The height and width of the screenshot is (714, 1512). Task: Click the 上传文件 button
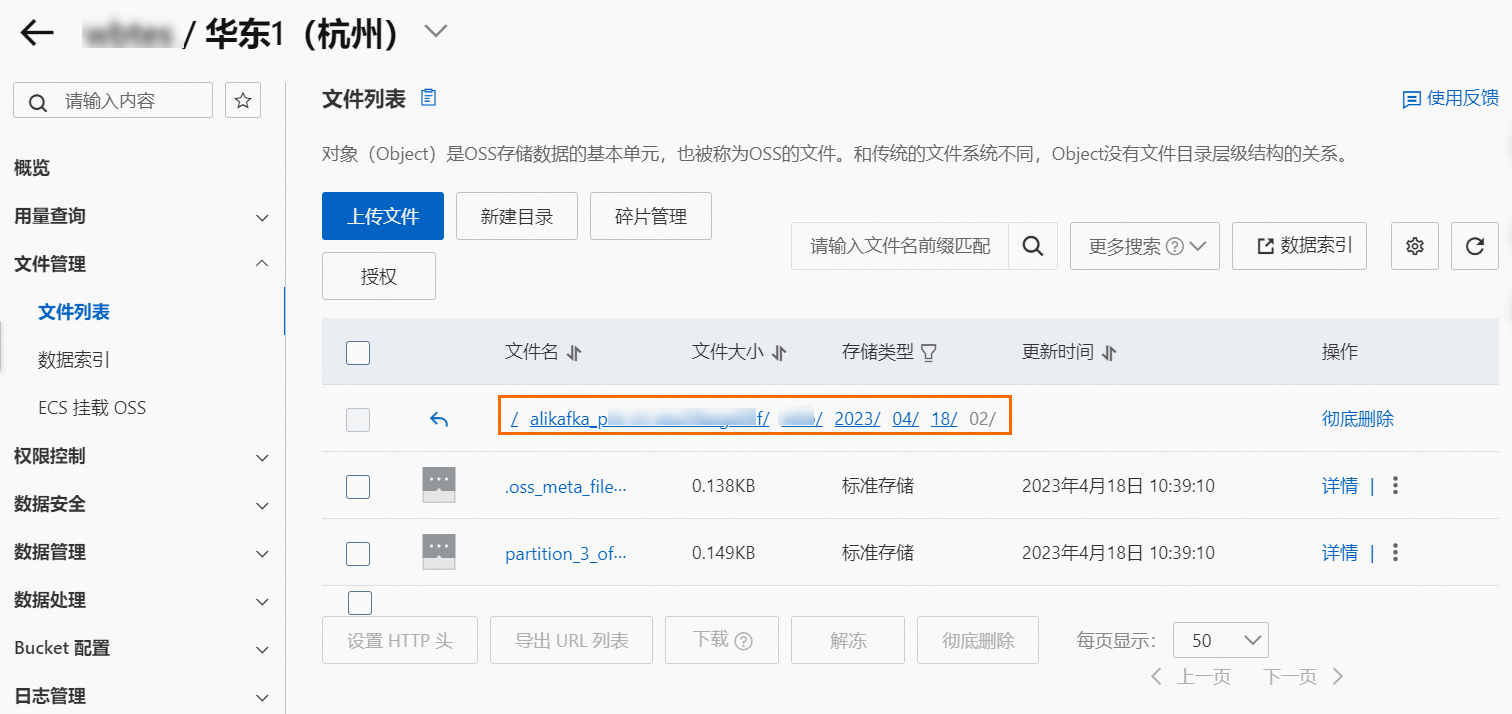click(x=383, y=216)
